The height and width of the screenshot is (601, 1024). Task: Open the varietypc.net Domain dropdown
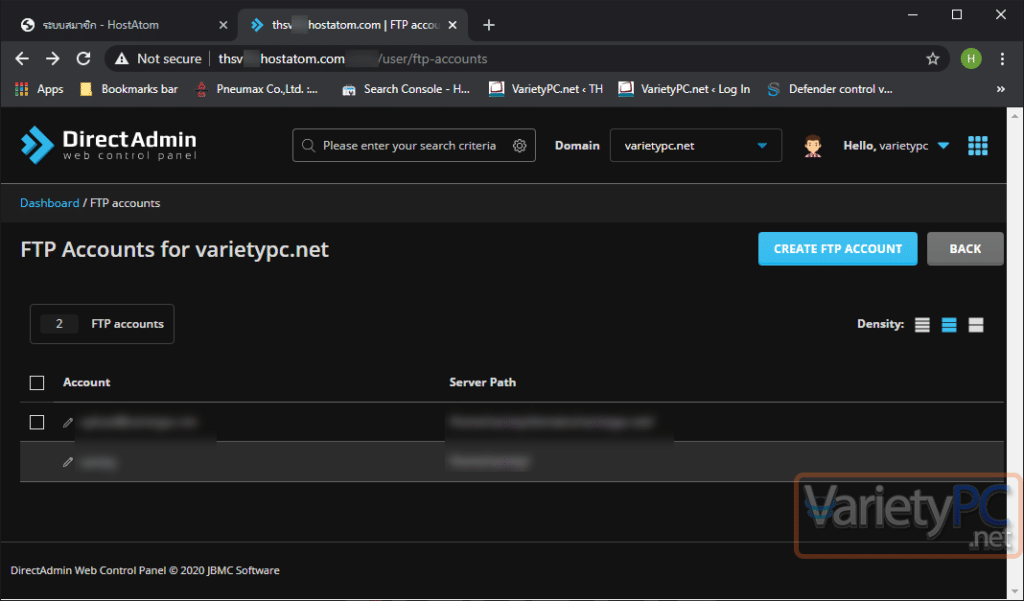click(x=696, y=145)
